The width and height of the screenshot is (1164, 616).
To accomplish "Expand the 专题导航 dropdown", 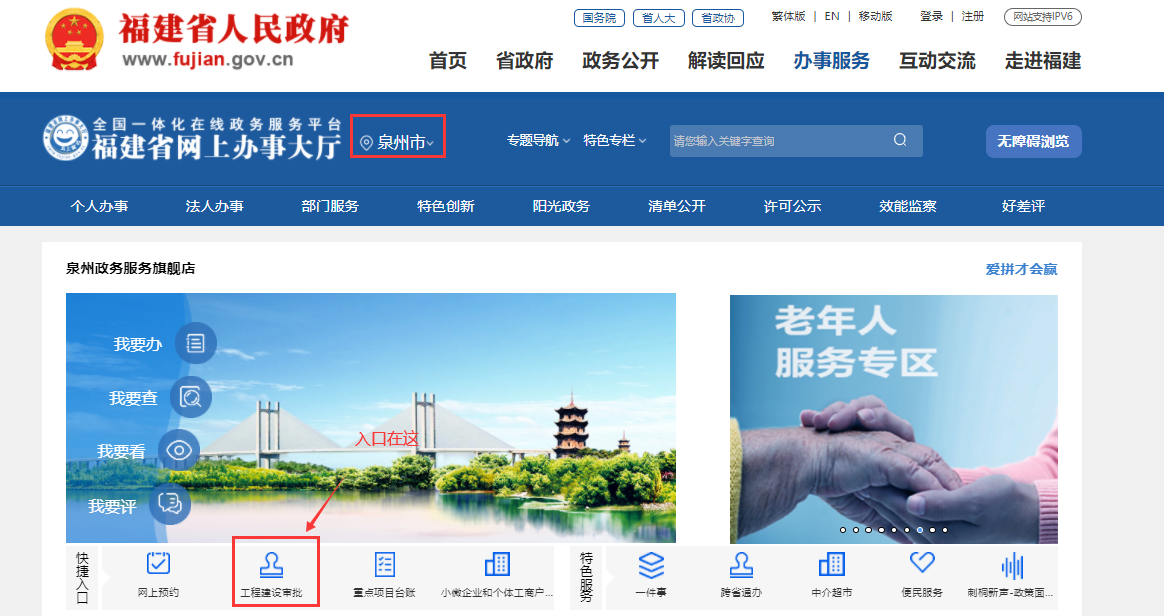I will tap(538, 141).
